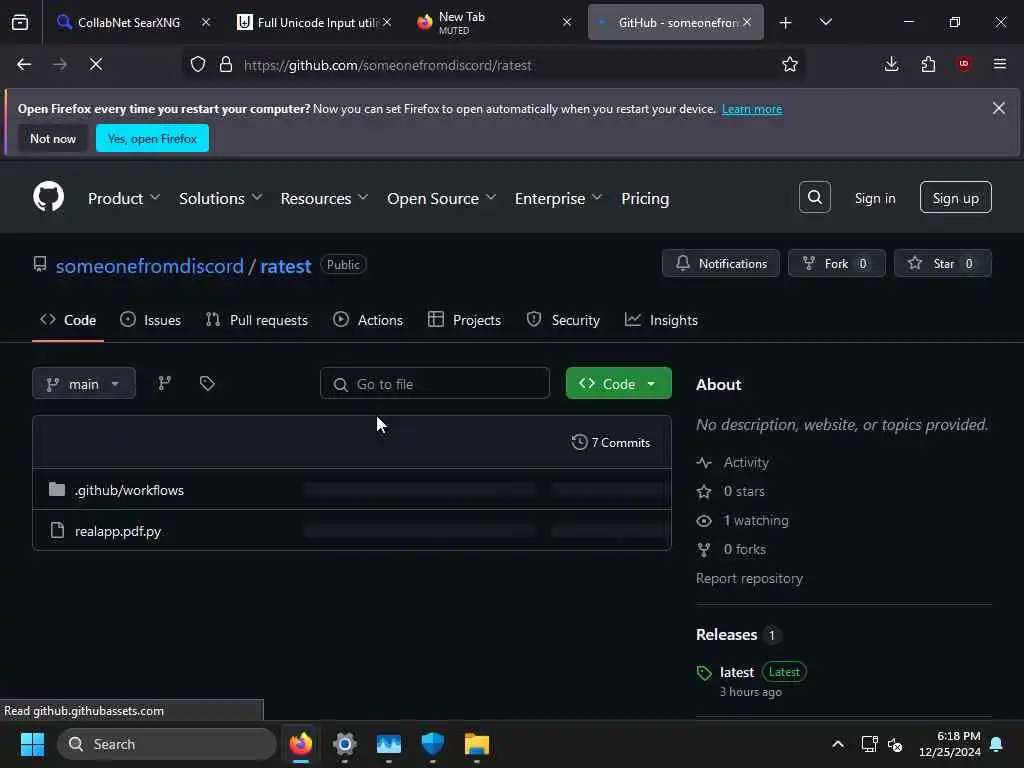The width and height of the screenshot is (1024, 768).
Task: Dismiss the Firefox startup notification bar
Action: pyautogui.click(x=999, y=108)
